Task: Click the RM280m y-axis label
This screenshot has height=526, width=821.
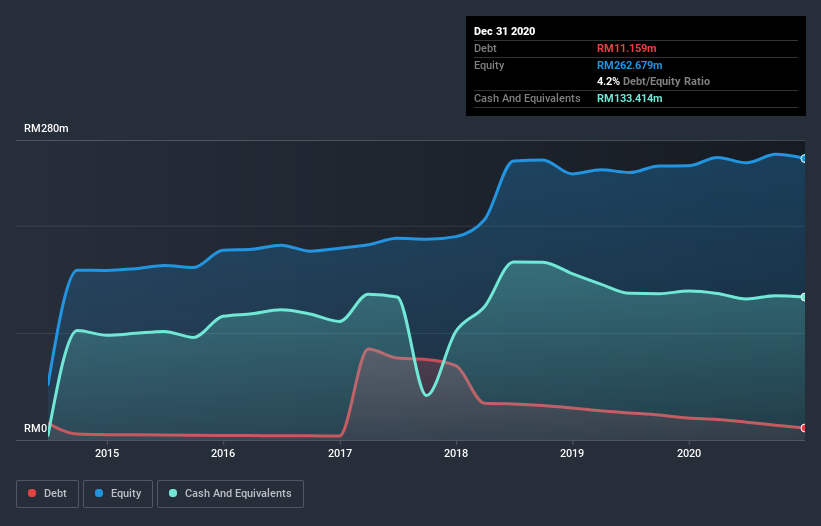Action: 46,129
